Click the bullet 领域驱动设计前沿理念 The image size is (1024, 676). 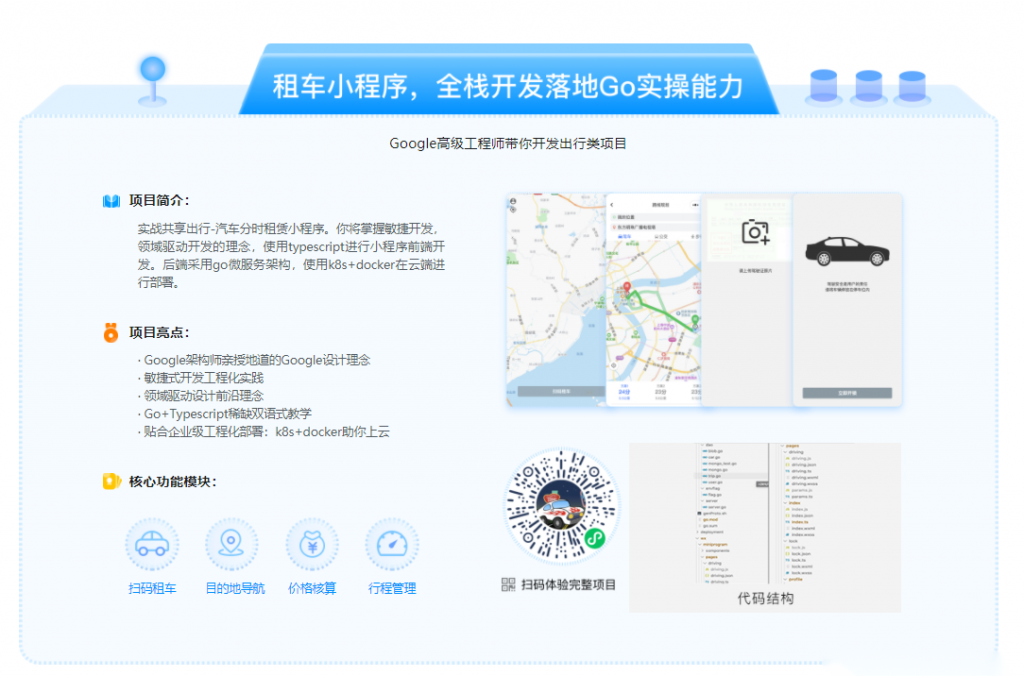[200, 396]
